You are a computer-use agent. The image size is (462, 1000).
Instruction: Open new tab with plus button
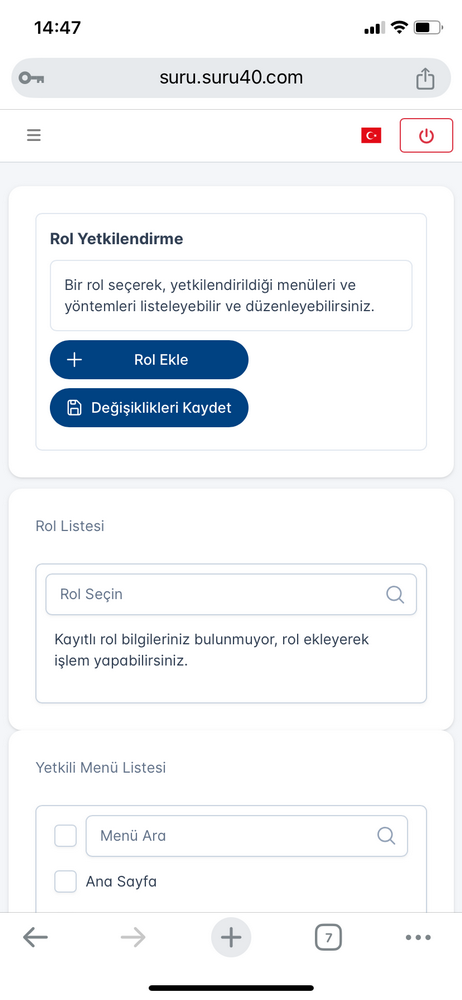pos(231,937)
